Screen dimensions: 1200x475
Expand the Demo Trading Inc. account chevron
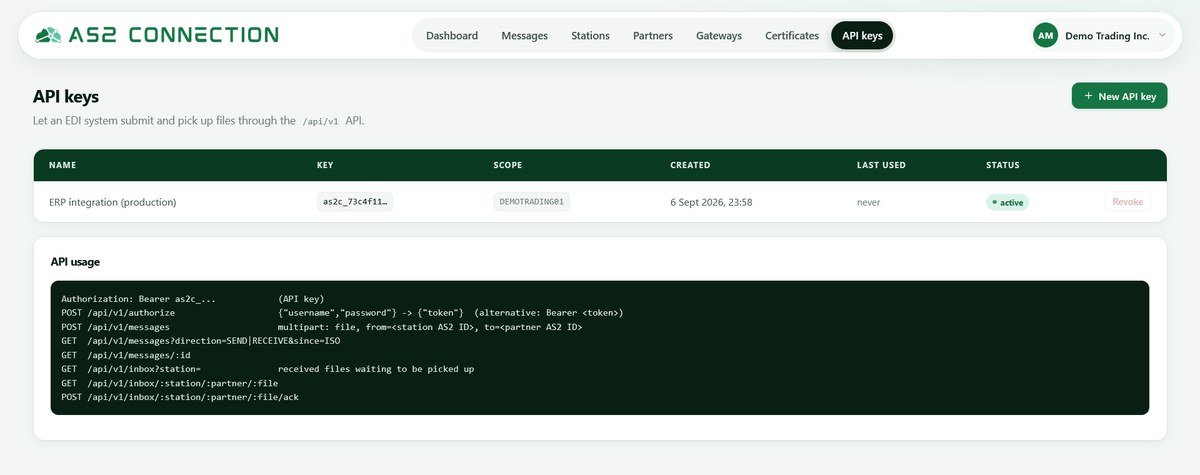[1162, 35]
